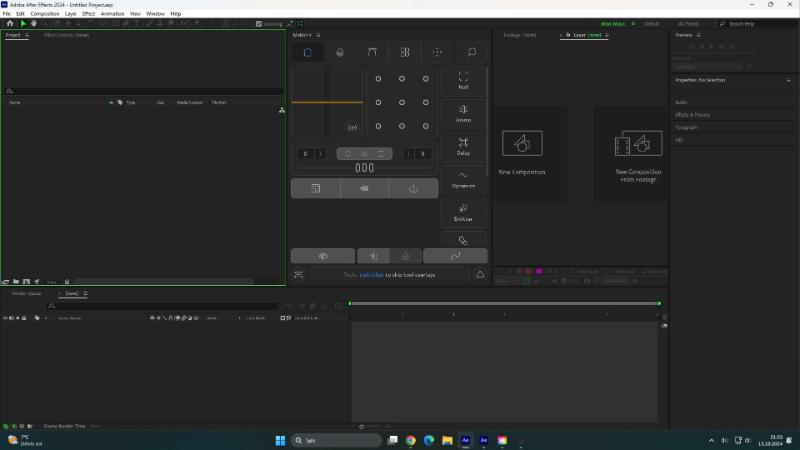Toggle the Snapping checkbox in toolbar
Image resolution: width=800 pixels, height=450 pixels.
click(259, 23)
